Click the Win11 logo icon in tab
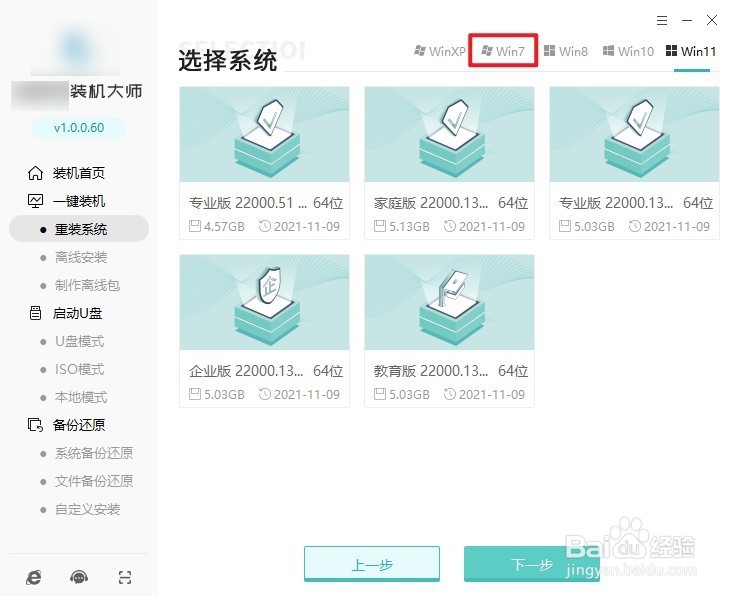 (671, 50)
